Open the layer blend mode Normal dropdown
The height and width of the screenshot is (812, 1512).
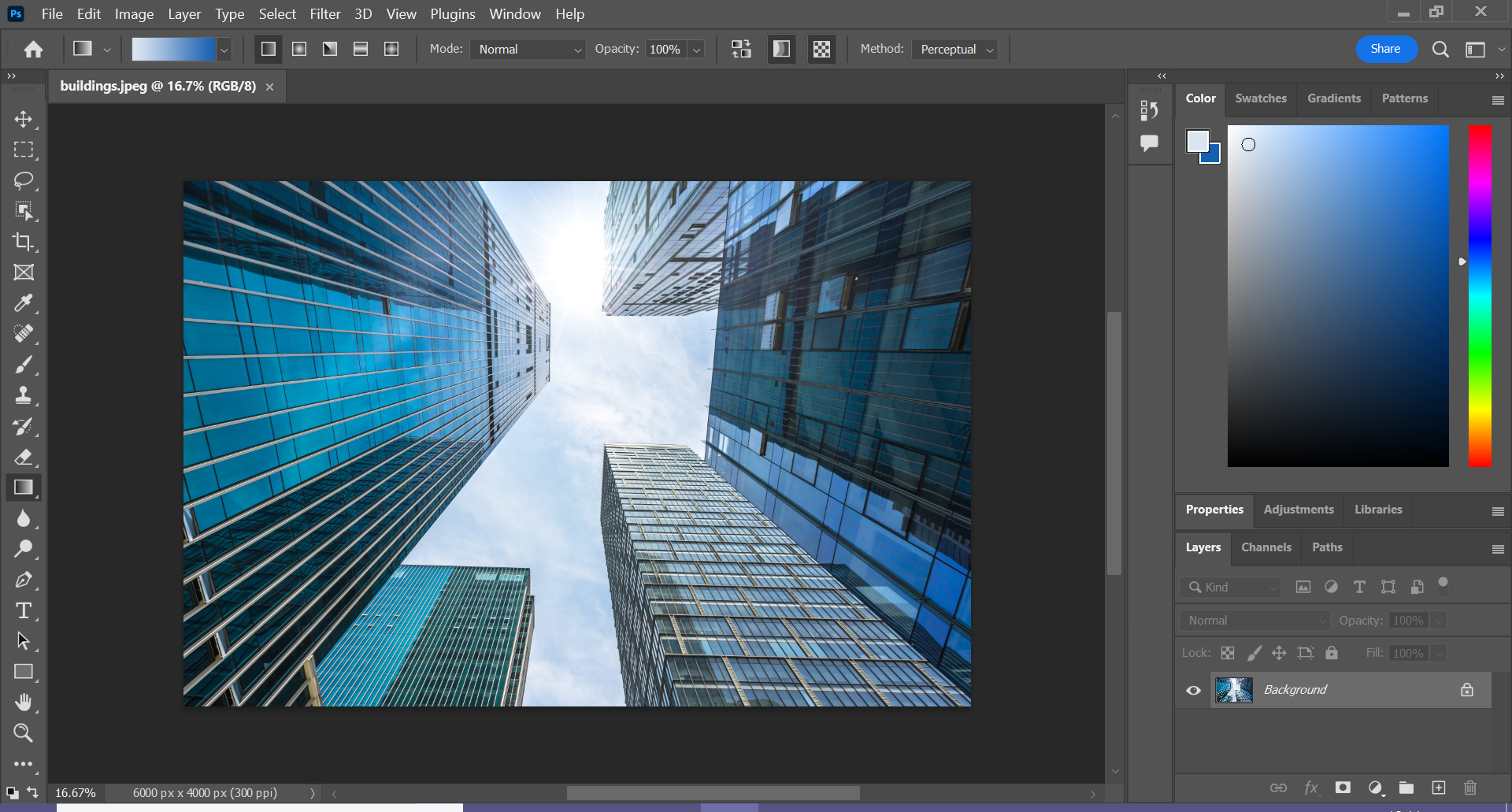coord(1254,621)
